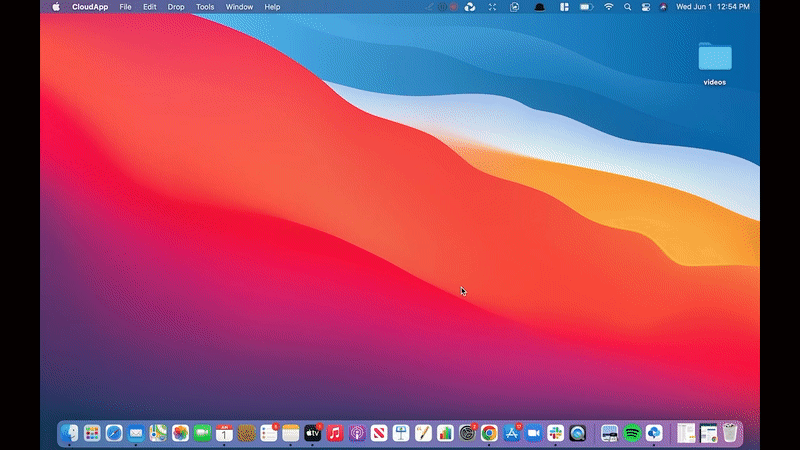Open the brown textured app icon in the Dock
800x450 pixels.
click(x=246, y=433)
